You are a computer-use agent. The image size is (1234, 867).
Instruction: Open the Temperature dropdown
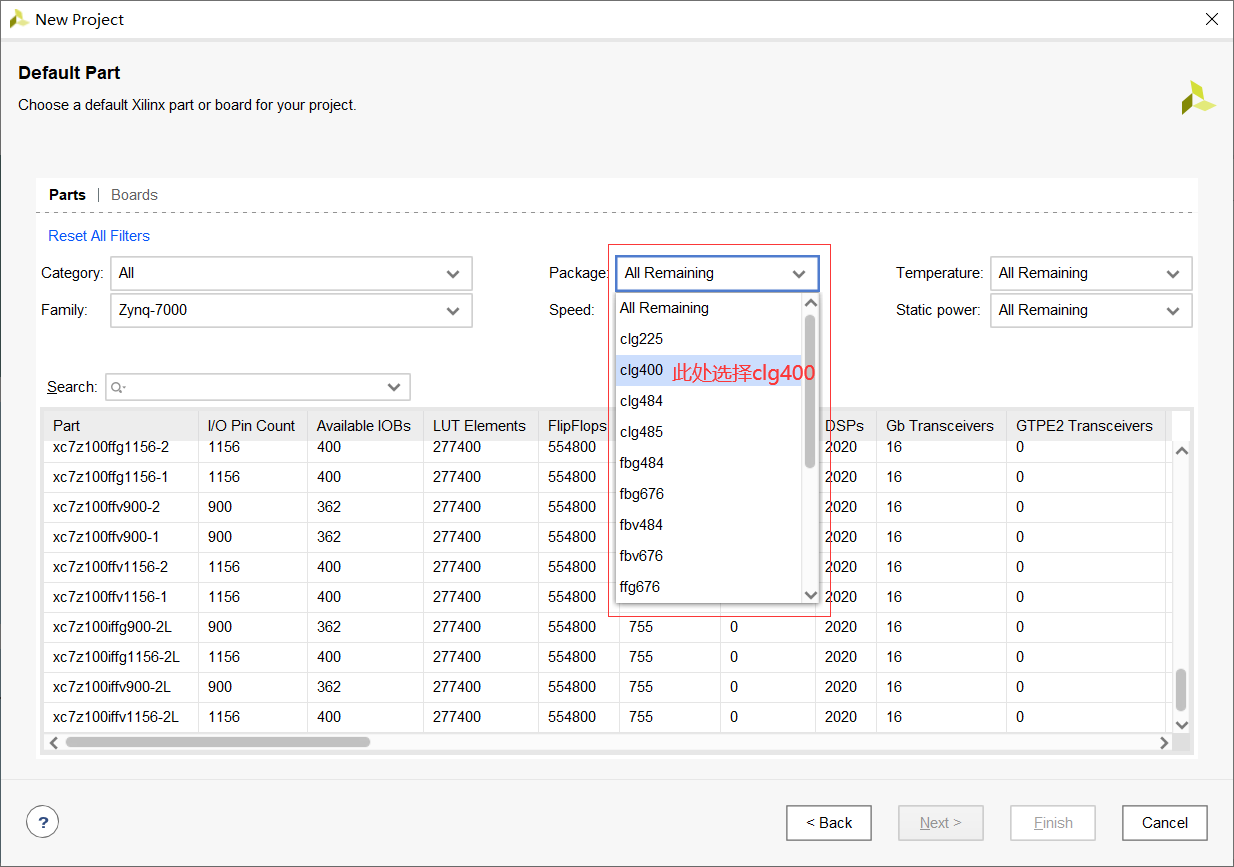[1091, 273]
